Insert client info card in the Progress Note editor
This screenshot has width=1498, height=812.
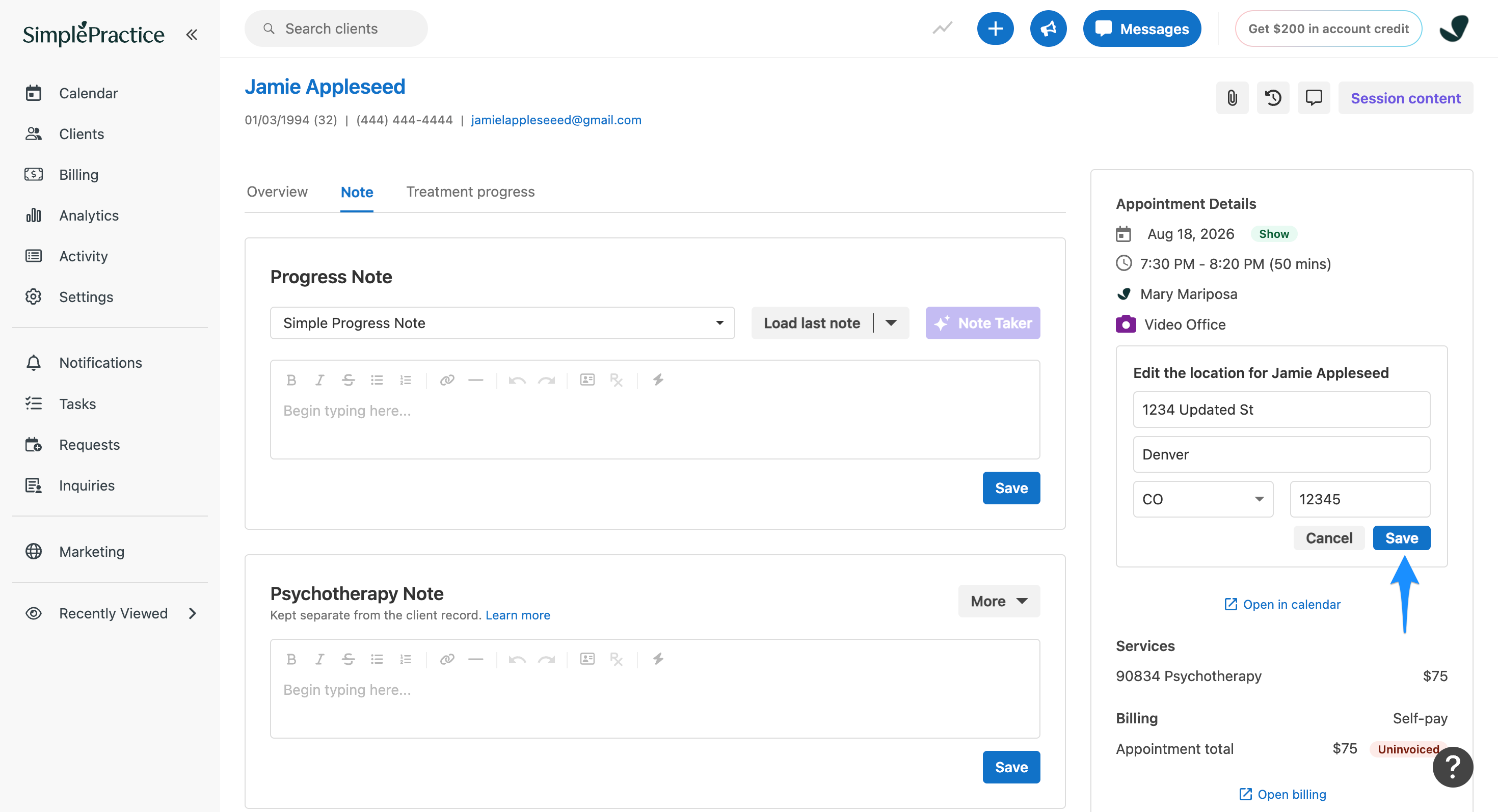click(587, 380)
